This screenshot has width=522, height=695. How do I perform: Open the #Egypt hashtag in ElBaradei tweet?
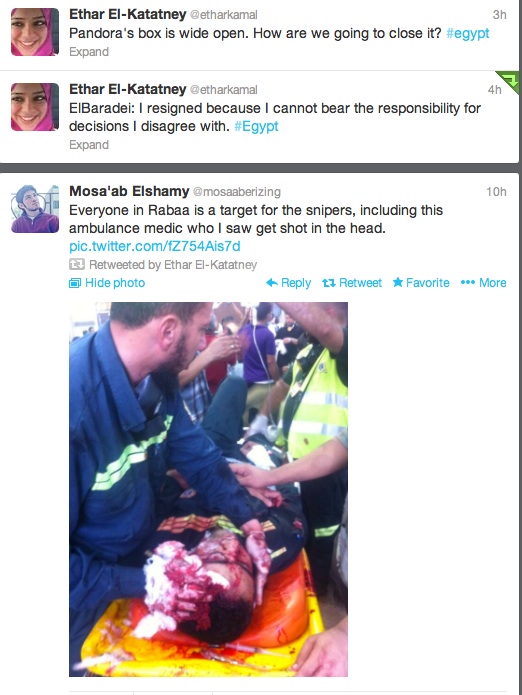pos(256,127)
